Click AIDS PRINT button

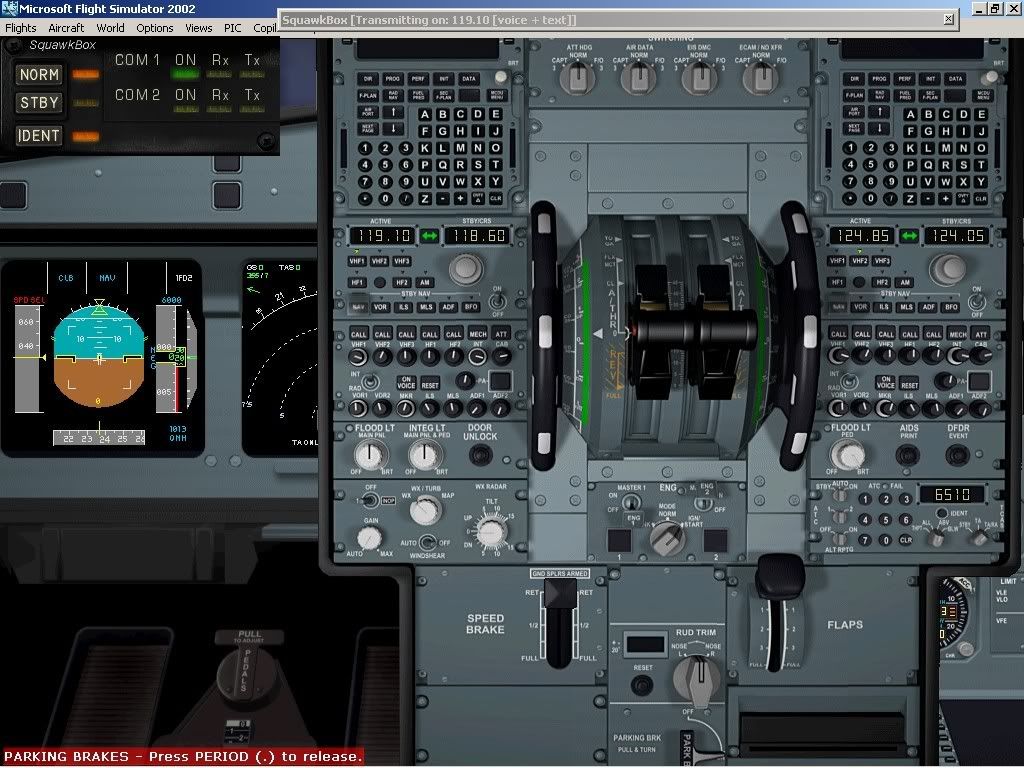(908, 455)
